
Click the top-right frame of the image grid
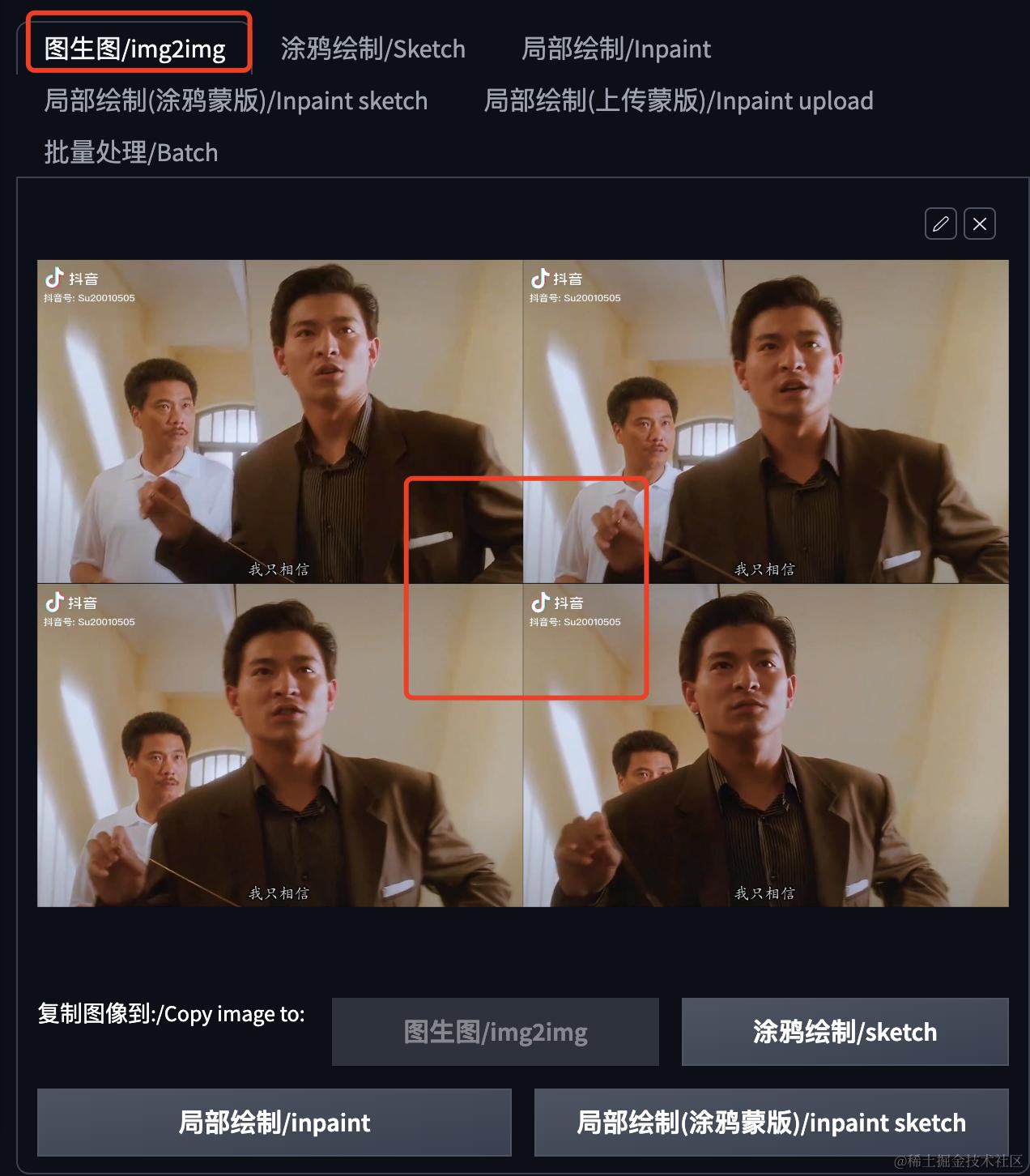point(766,421)
